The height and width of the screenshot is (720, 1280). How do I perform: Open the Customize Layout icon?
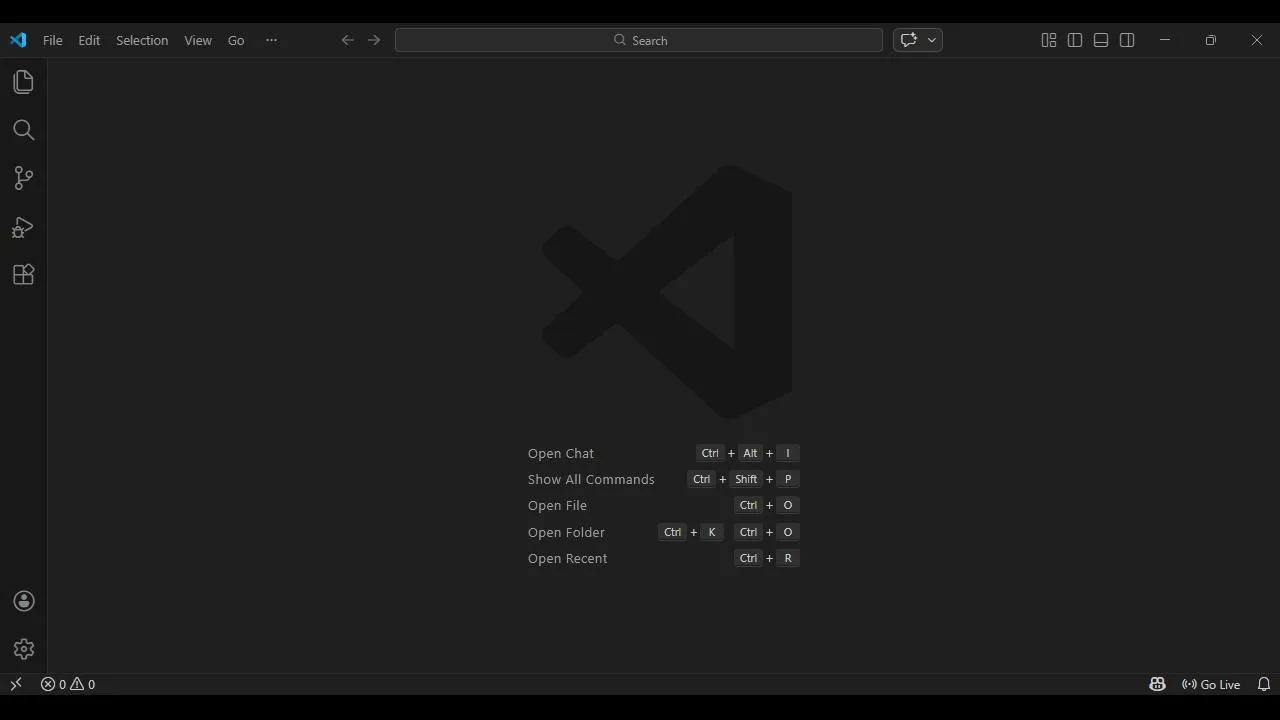point(1049,40)
